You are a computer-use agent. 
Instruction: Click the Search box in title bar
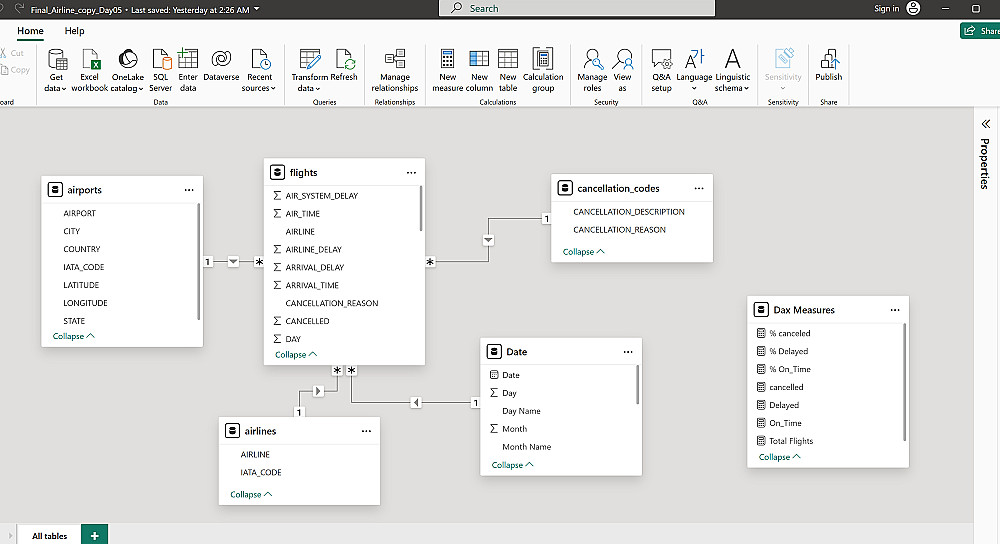coord(577,8)
